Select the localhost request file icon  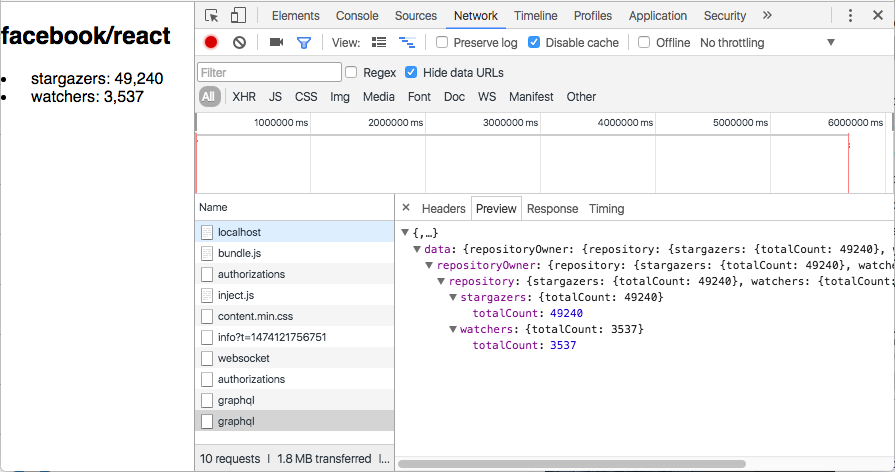point(207,232)
